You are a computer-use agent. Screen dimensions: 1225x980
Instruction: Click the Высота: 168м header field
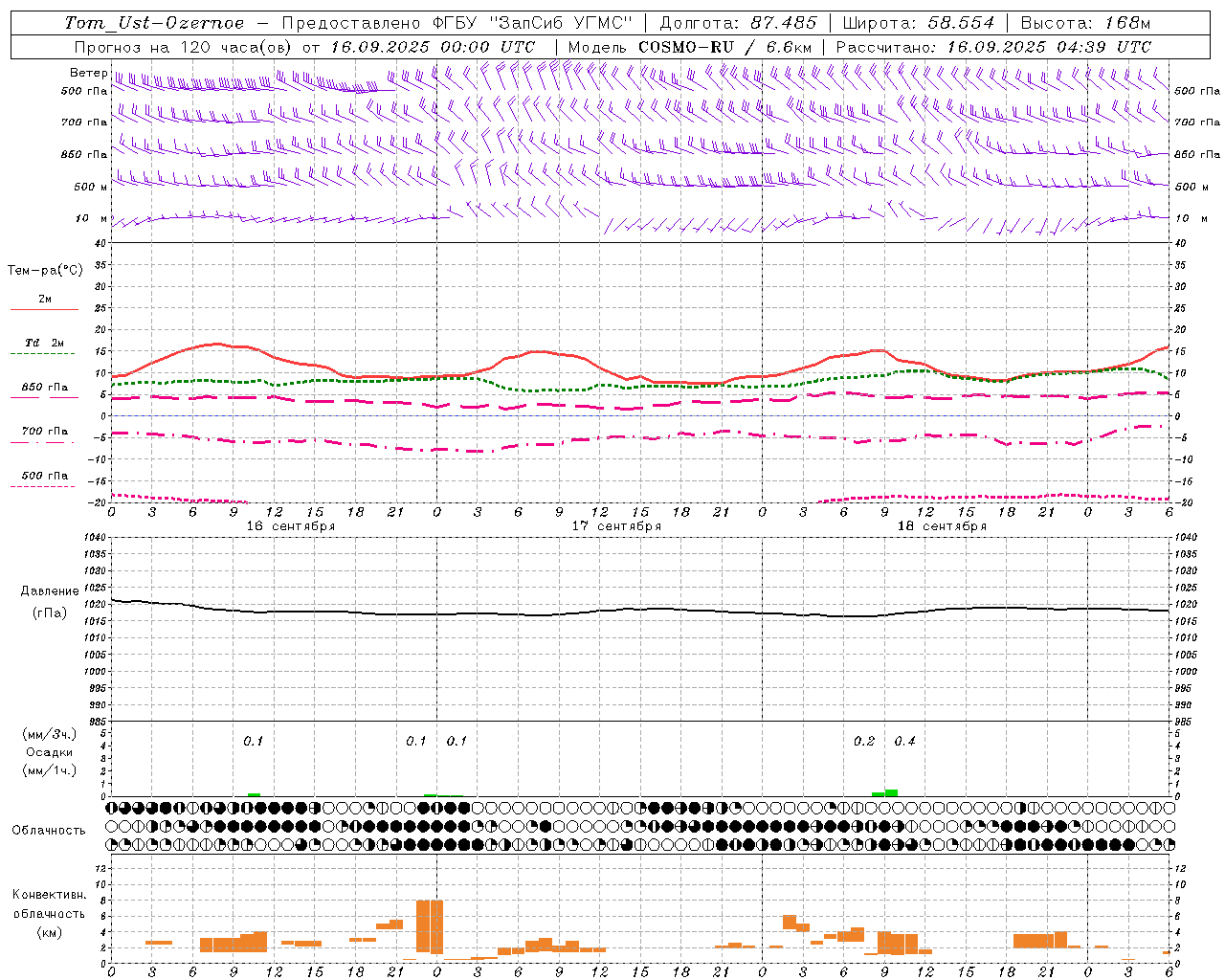tap(1085, 23)
